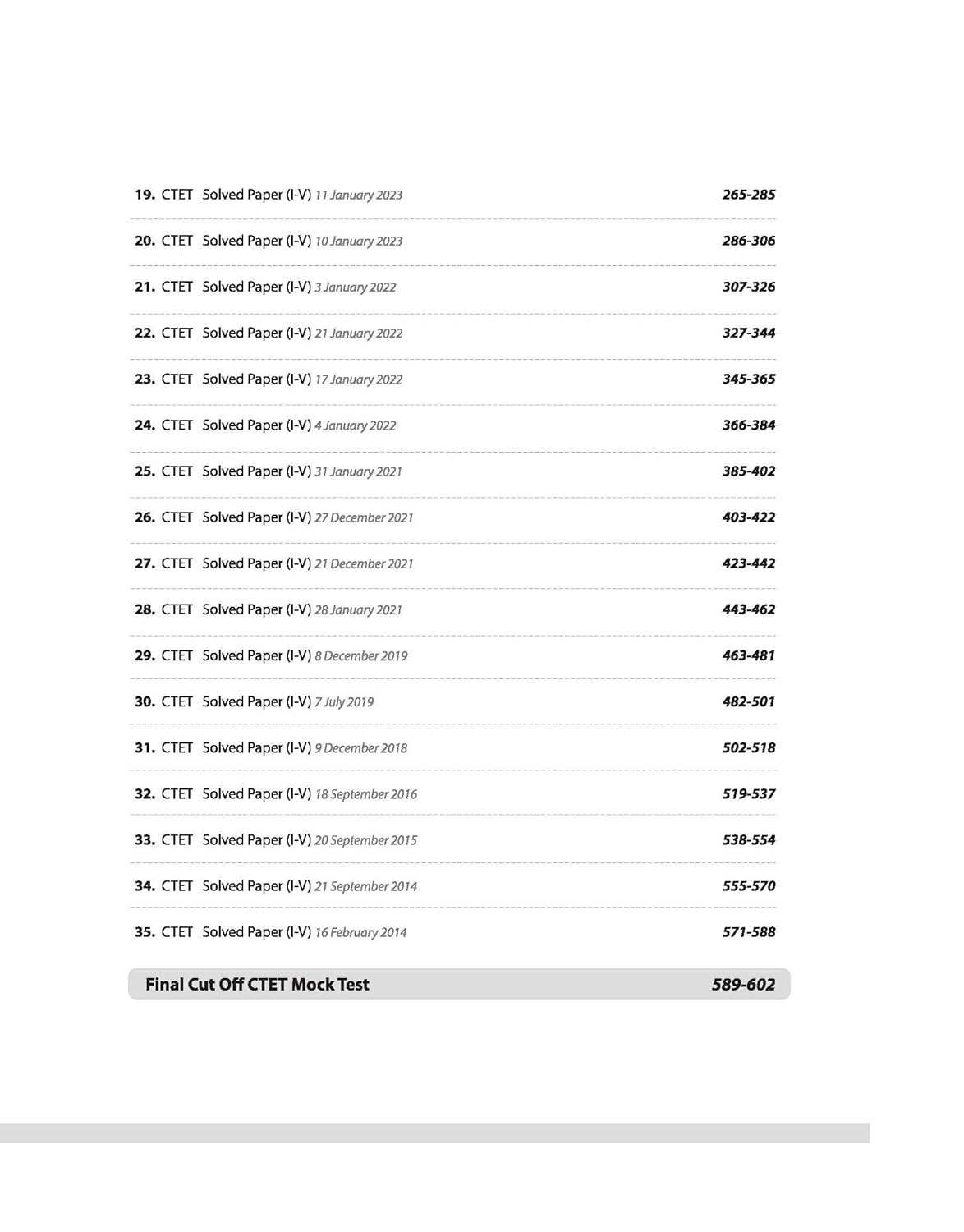This screenshot has width=964, height=1232.
Task: Go to entry 34, 21 September 2014
Action: click(x=454, y=886)
